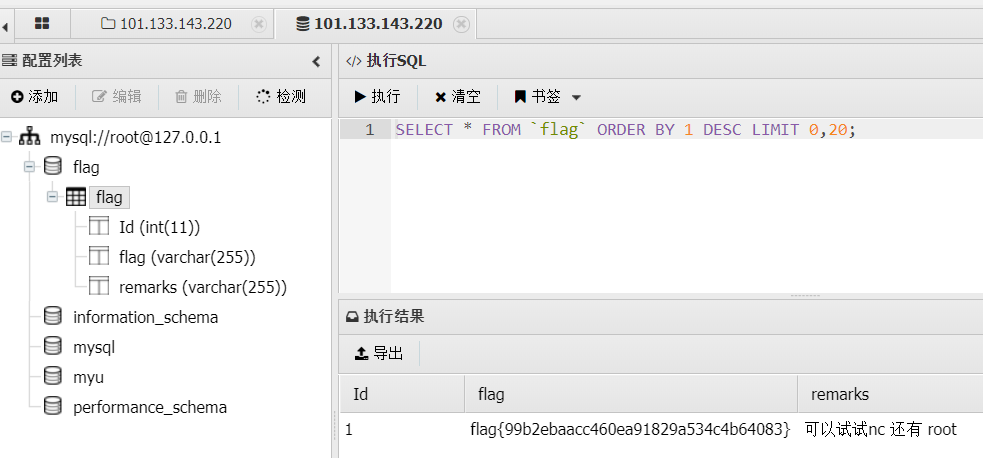
Task: Click the 编辑 button
Action: tap(117, 96)
